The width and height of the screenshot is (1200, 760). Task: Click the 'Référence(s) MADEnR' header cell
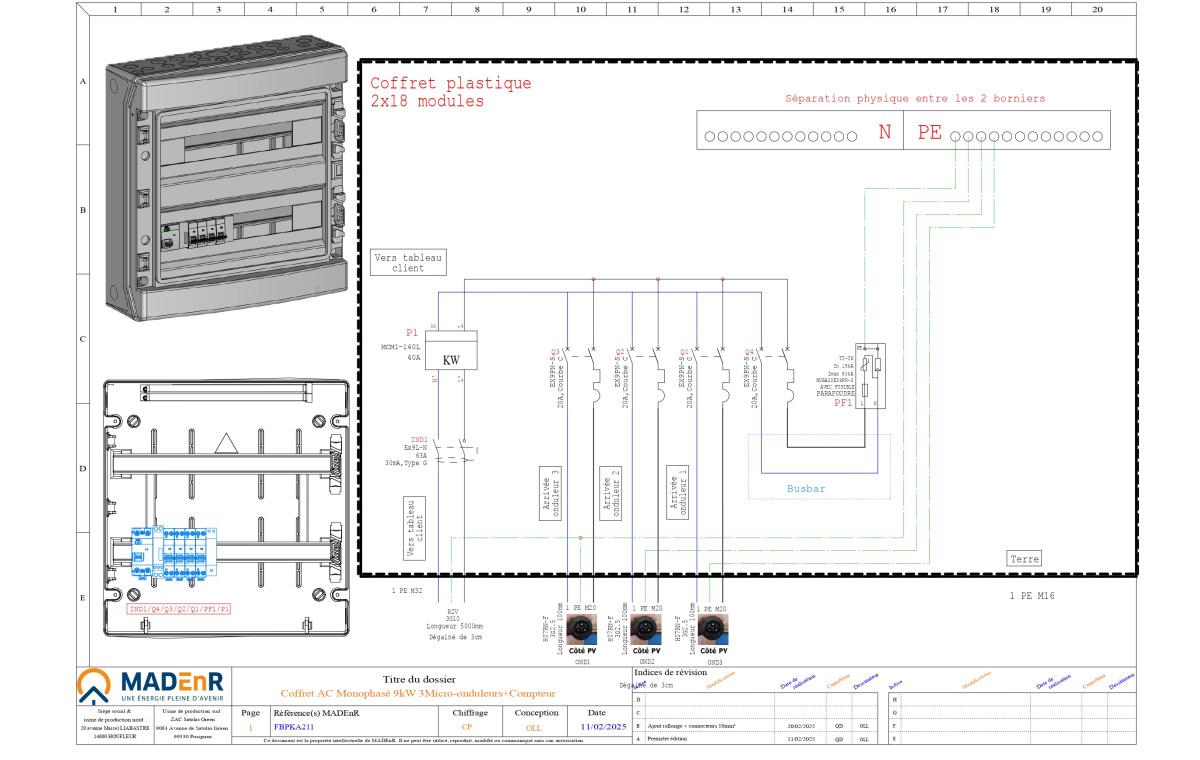pyautogui.click(x=316, y=712)
